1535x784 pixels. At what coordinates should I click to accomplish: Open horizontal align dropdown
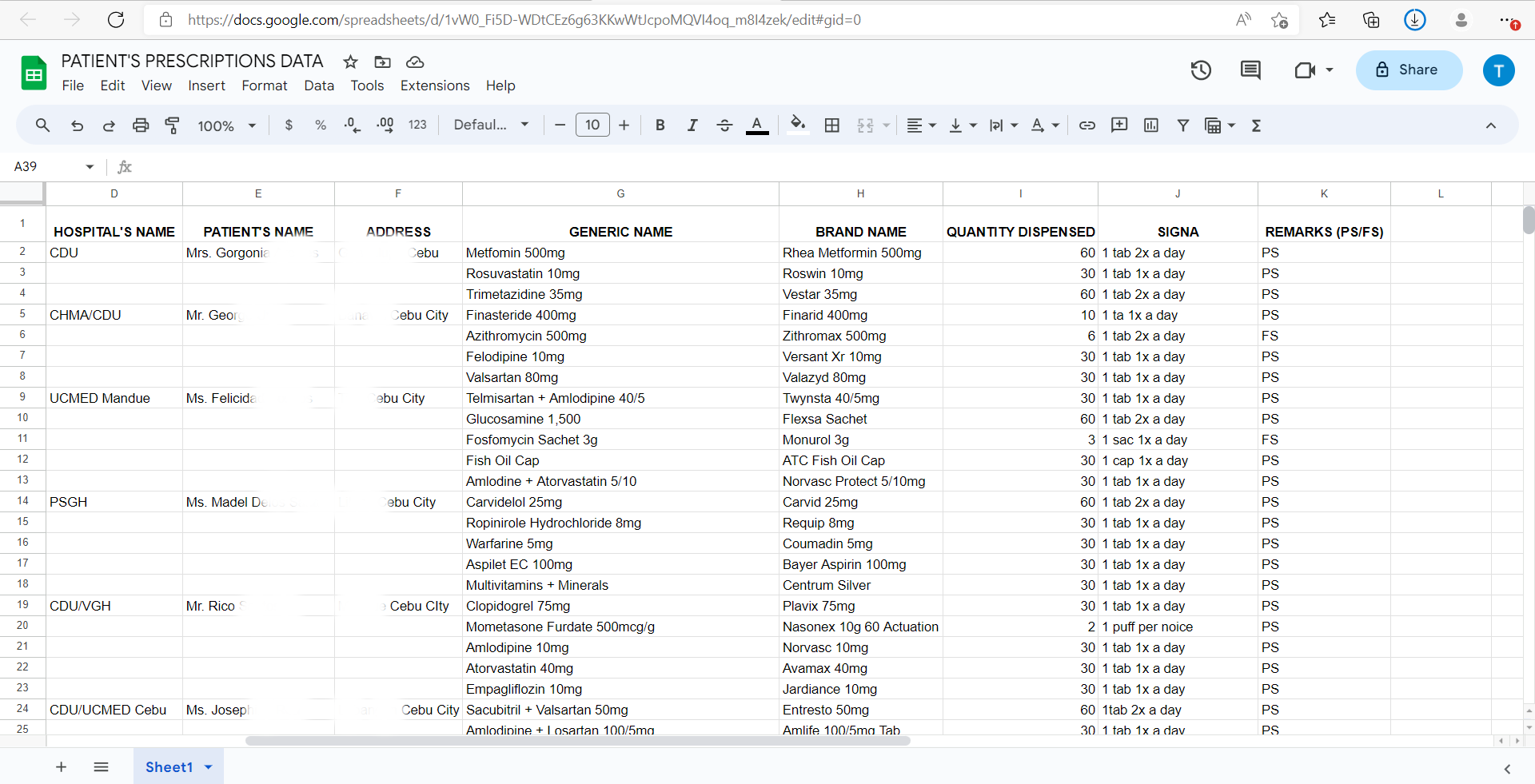[922, 125]
